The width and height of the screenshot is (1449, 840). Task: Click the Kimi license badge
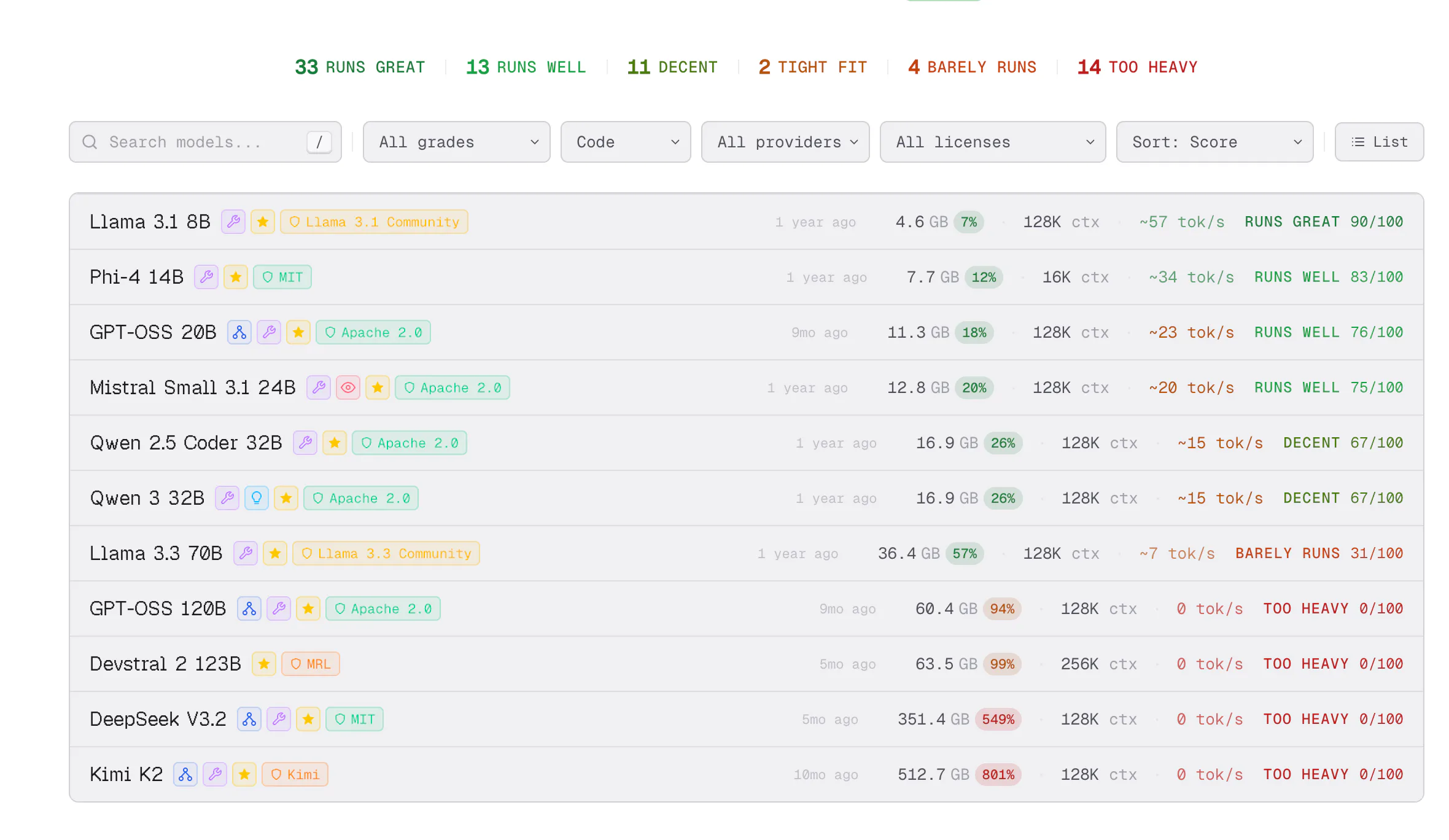[295, 774]
